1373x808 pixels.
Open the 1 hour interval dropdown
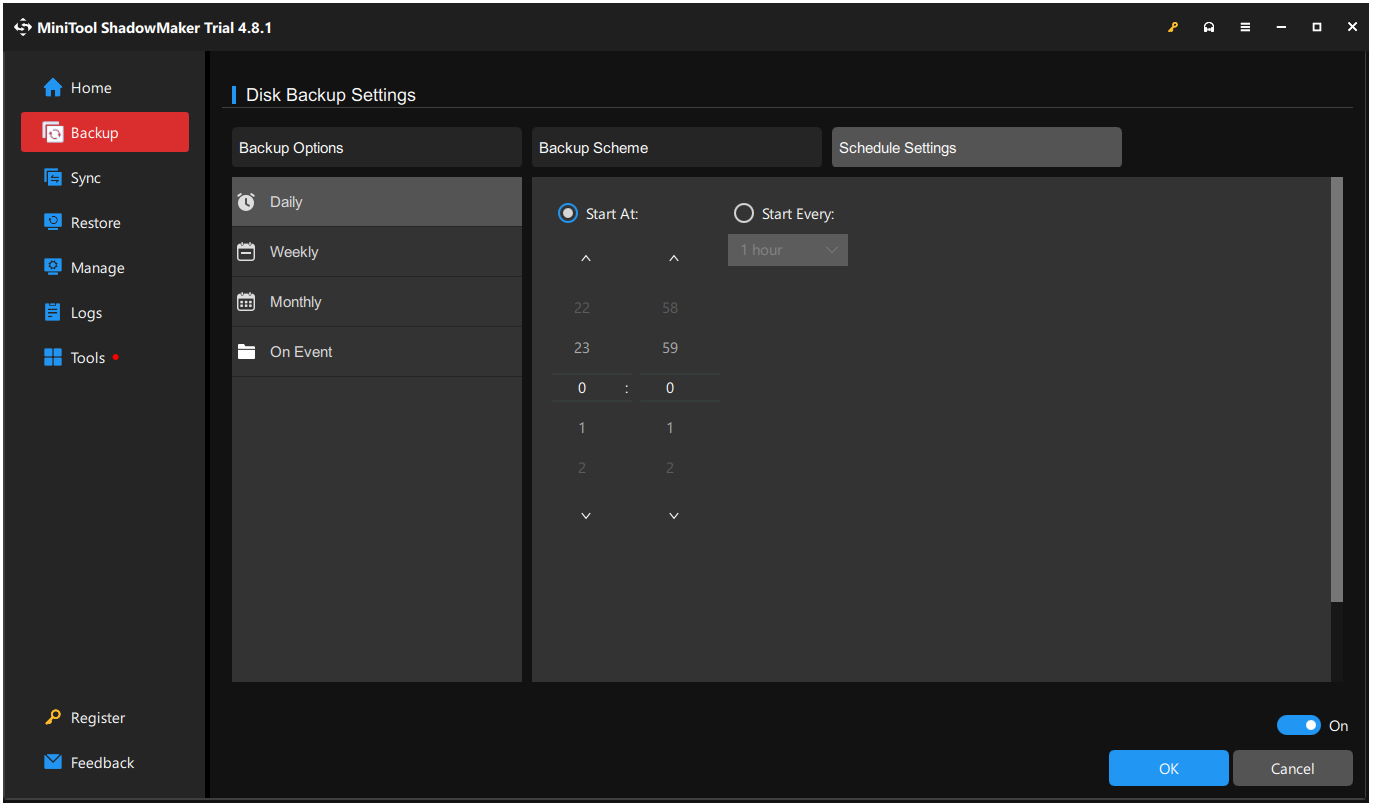coord(788,250)
